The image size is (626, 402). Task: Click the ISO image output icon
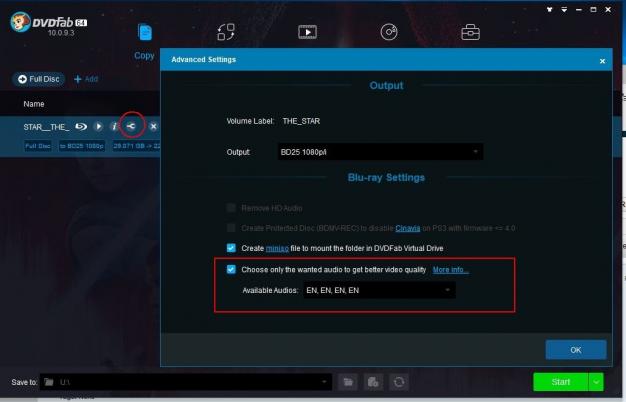pyautogui.click(x=373, y=382)
